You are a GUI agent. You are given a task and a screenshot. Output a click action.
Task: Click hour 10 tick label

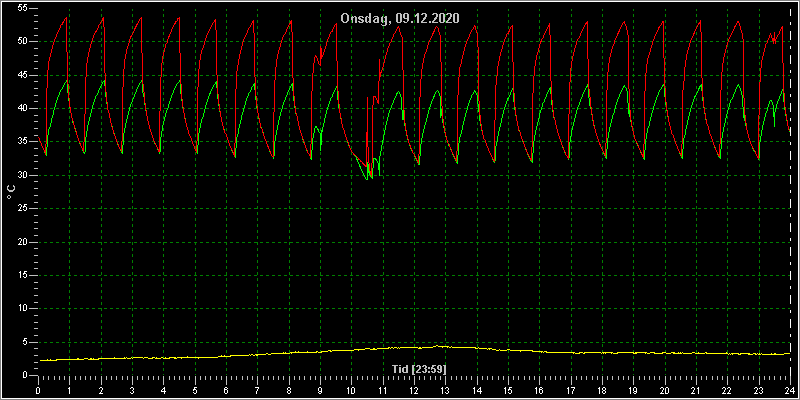351,390
